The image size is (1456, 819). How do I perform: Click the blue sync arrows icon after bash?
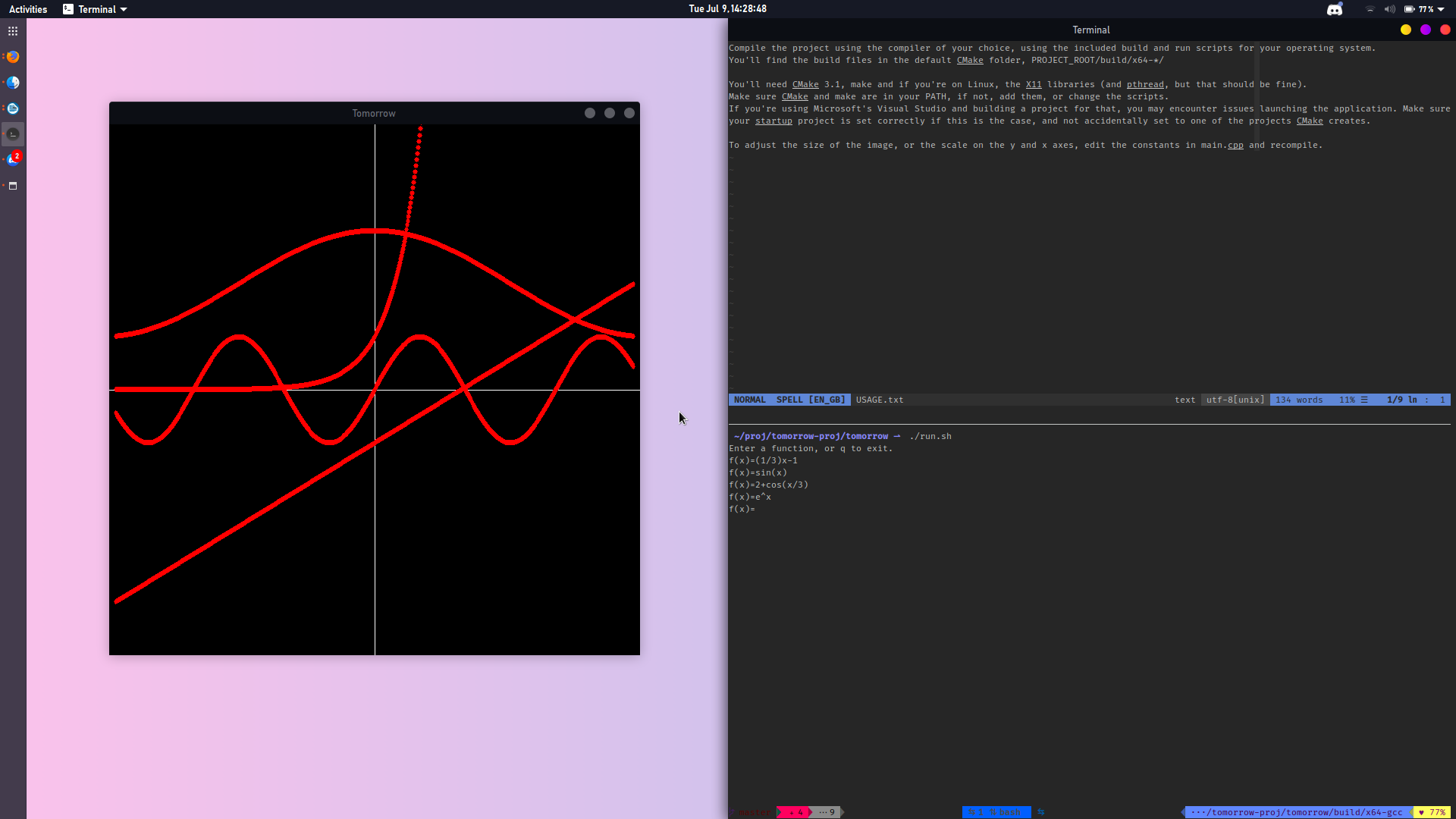tap(1041, 812)
